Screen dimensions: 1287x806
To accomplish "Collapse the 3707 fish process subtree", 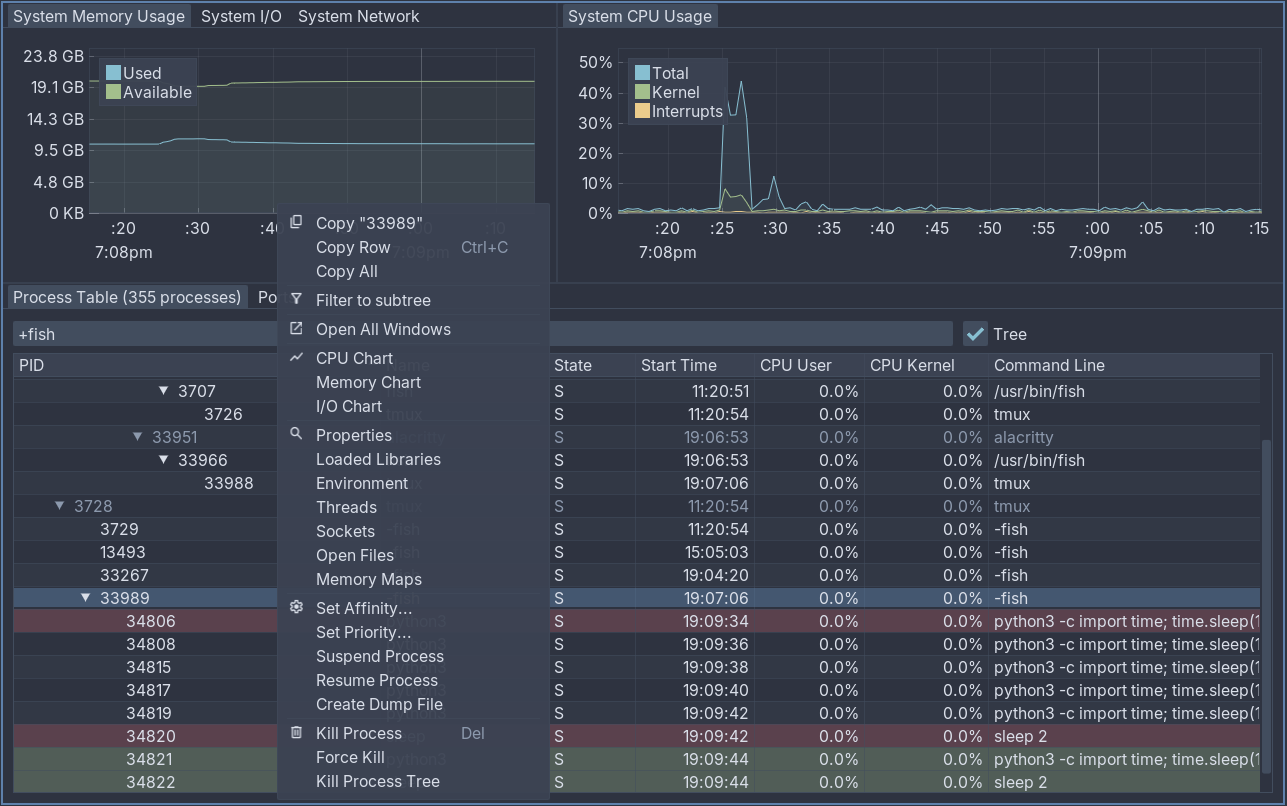I will [x=164, y=391].
